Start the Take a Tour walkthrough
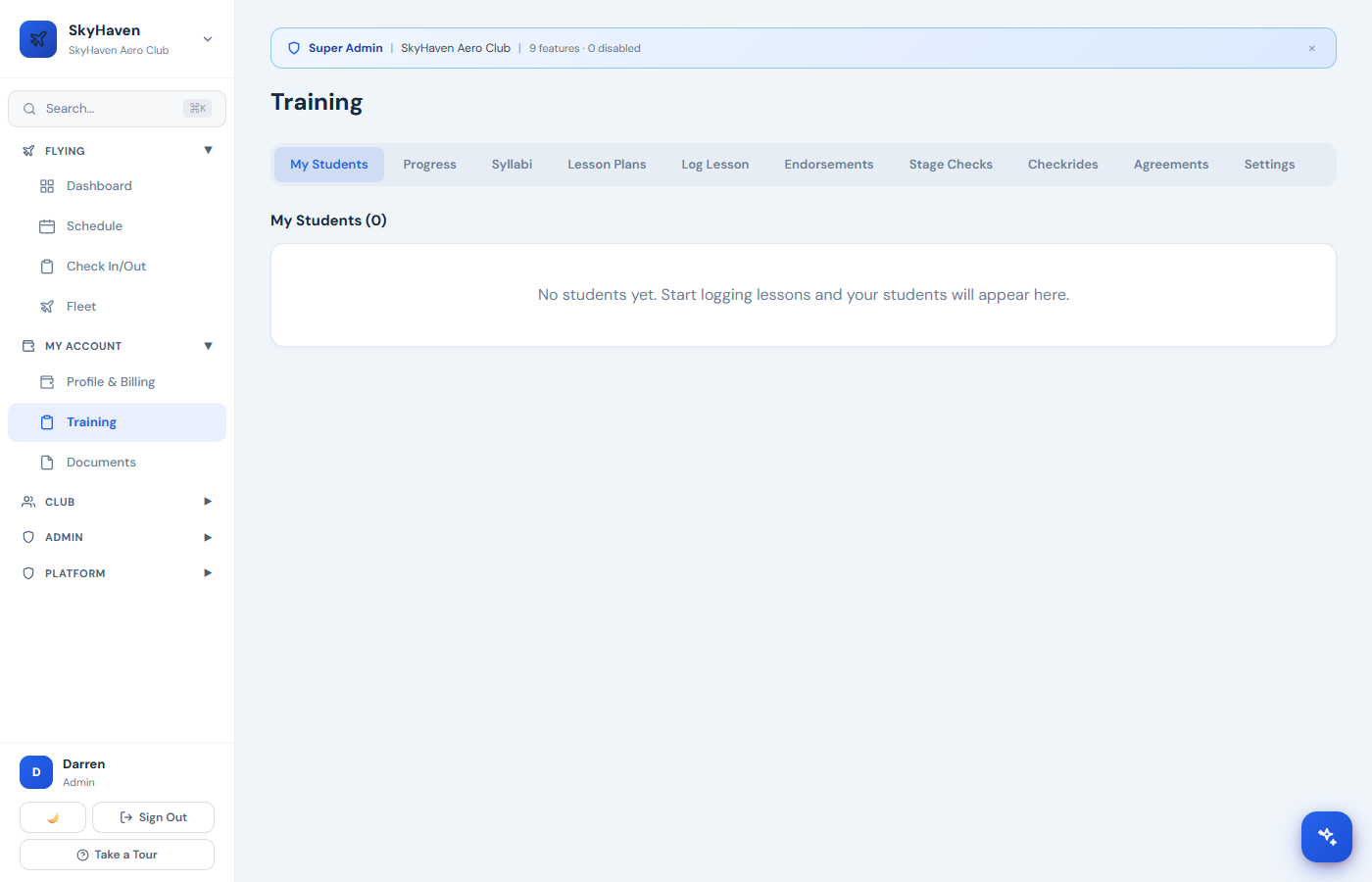This screenshot has height=882, width=1372. [117, 854]
